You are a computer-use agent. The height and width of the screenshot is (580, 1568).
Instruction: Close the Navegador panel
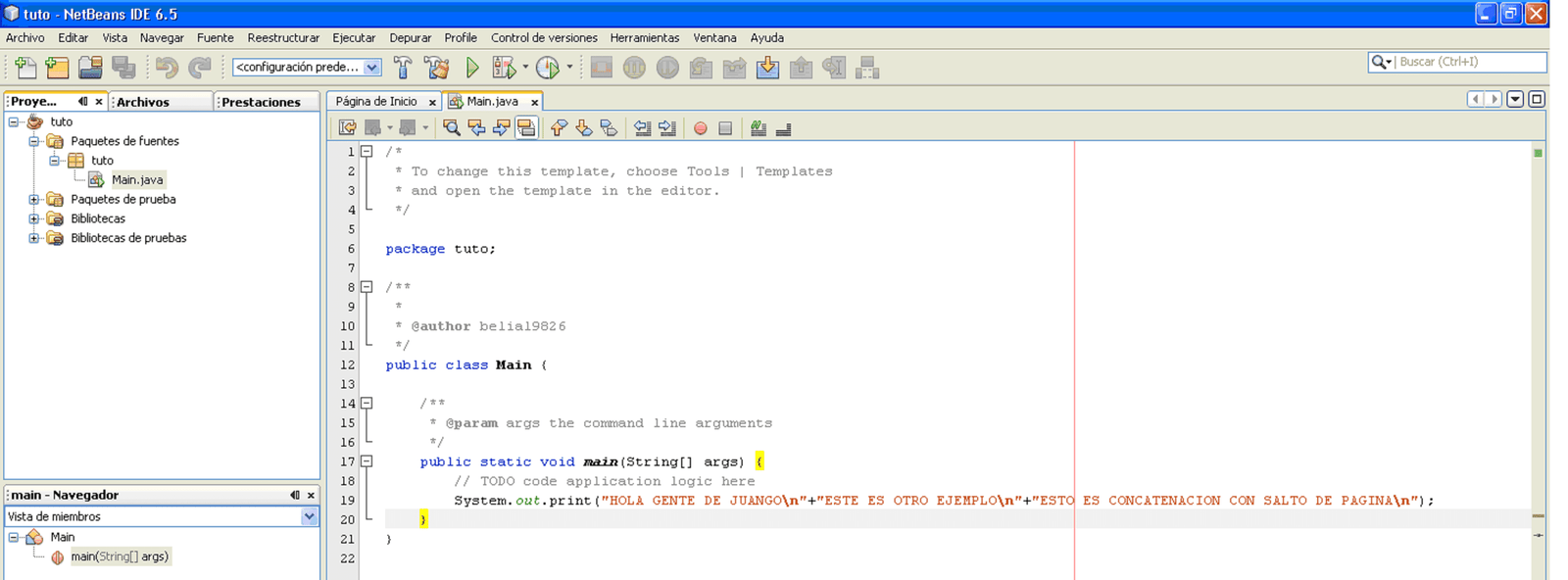tap(311, 495)
